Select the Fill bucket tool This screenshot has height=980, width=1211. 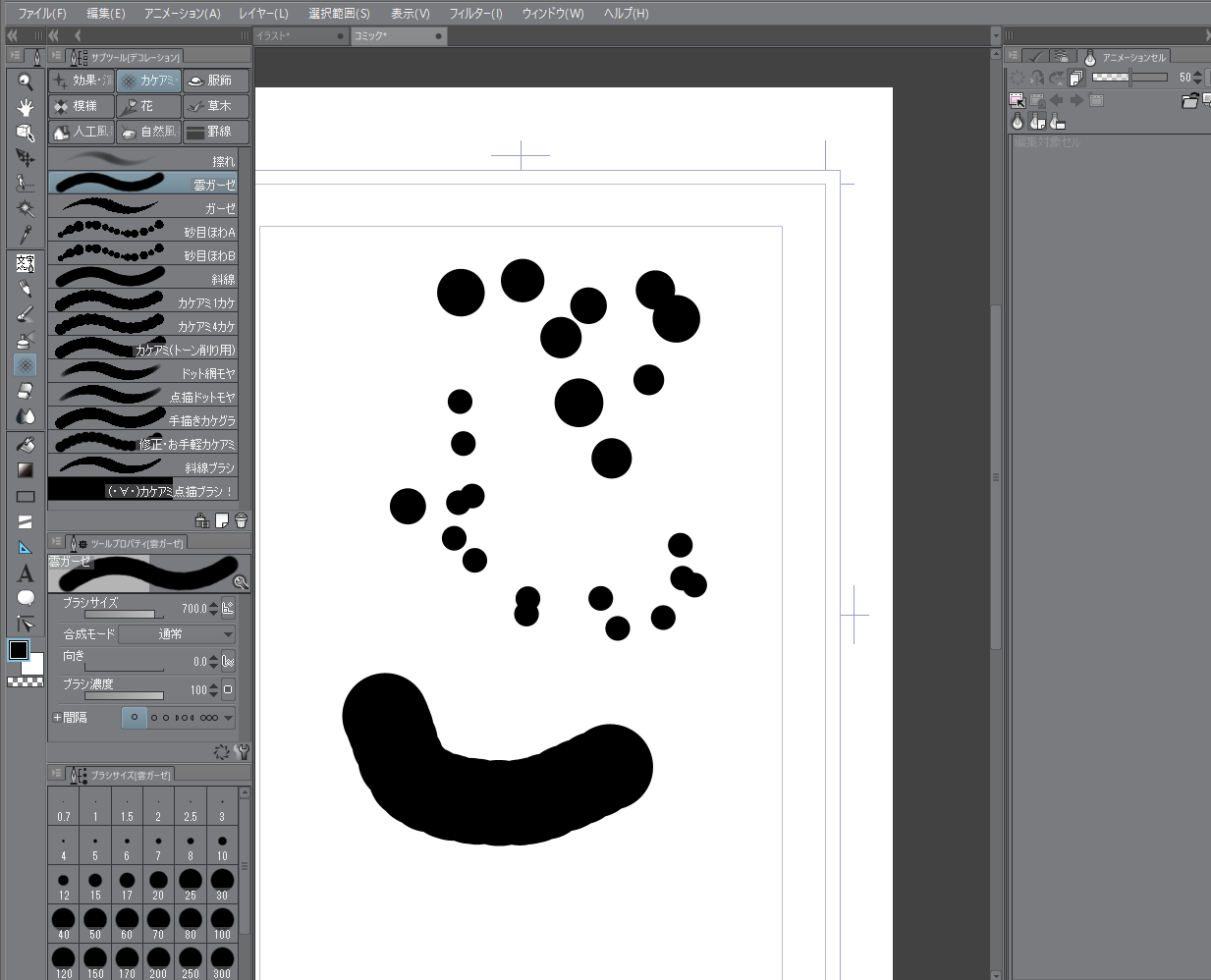coord(26,445)
